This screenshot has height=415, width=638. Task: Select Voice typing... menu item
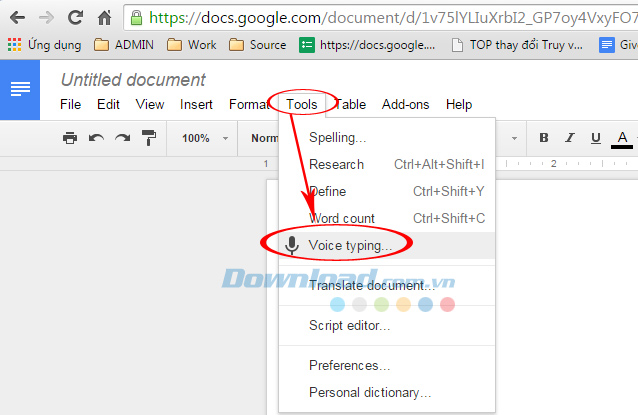tap(387, 245)
